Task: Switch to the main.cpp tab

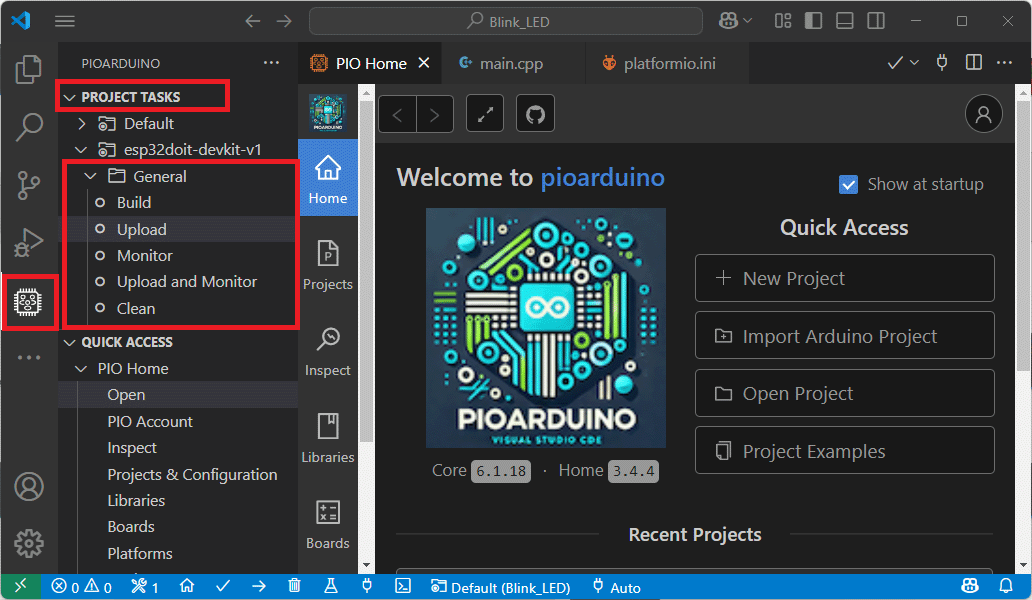Action: click(x=513, y=63)
